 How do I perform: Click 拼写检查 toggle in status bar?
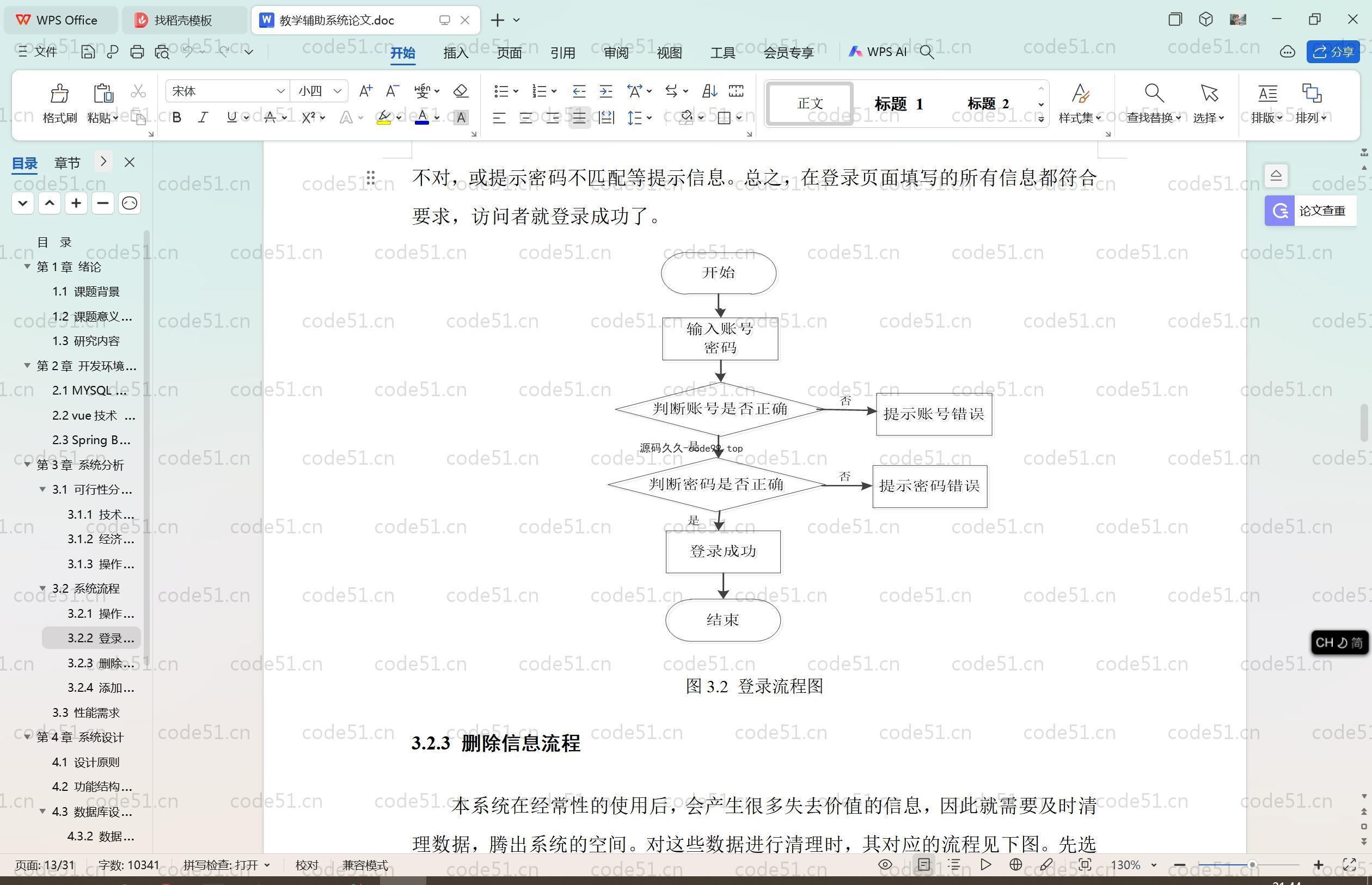(226, 864)
